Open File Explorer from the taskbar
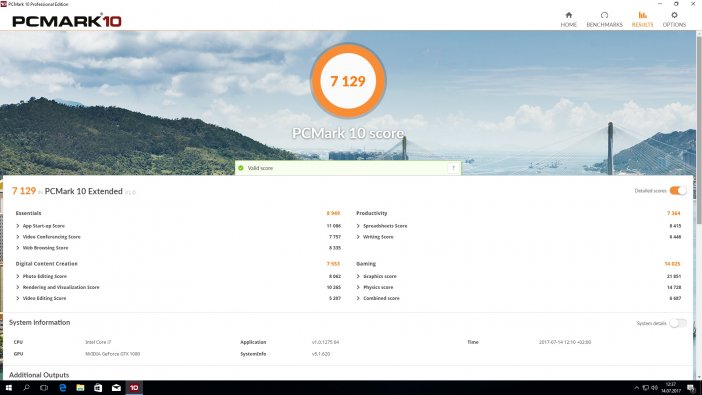The width and height of the screenshot is (702, 395). pos(80,388)
